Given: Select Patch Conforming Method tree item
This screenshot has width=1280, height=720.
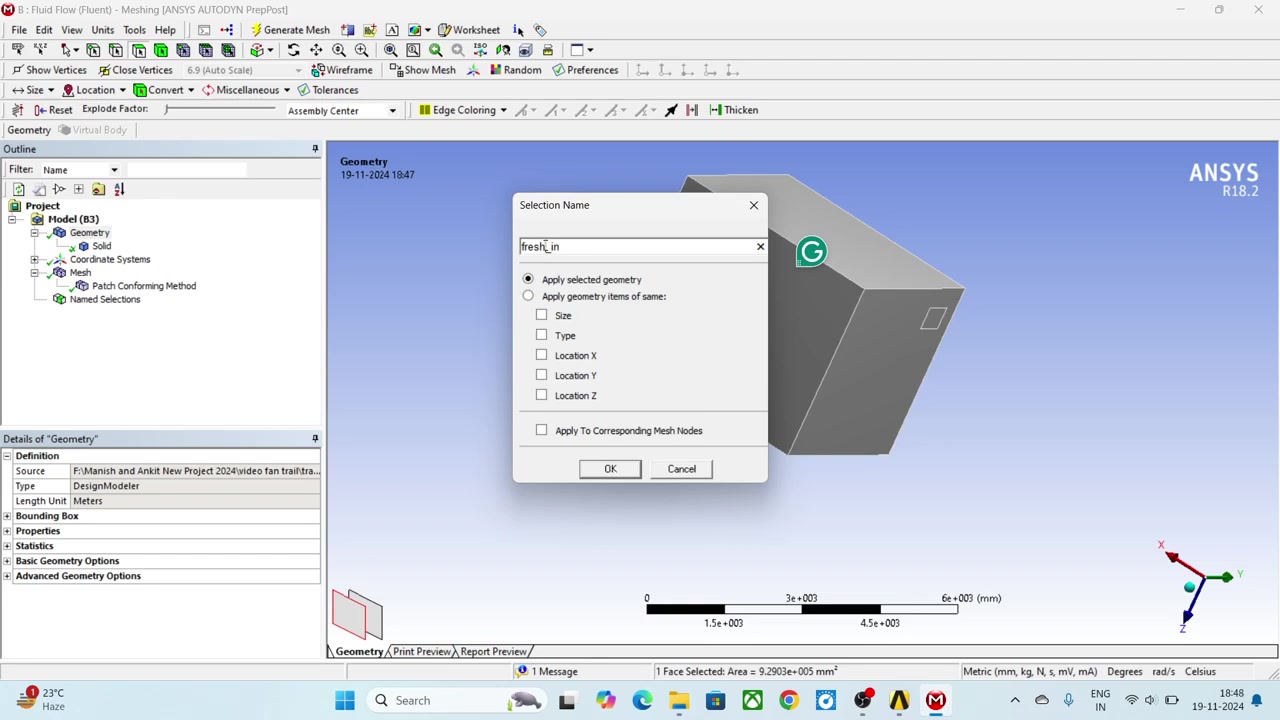Looking at the screenshot, I should (144, 286).
